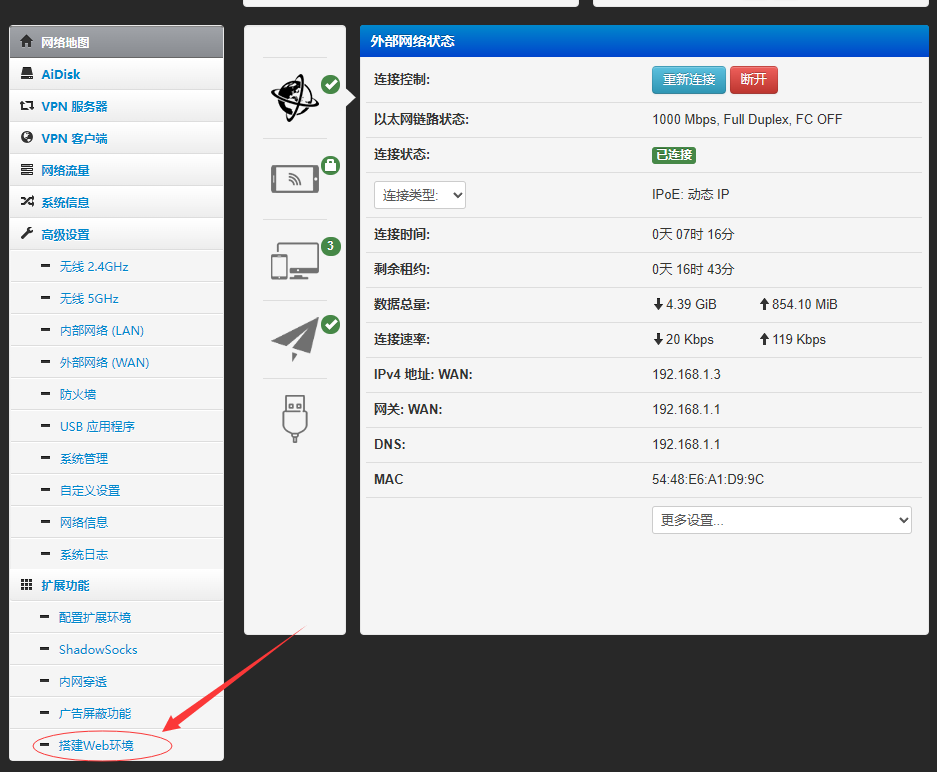This screenshot has width=937, height=772.
Task: Open the USB device status icon
Action: 294,417
